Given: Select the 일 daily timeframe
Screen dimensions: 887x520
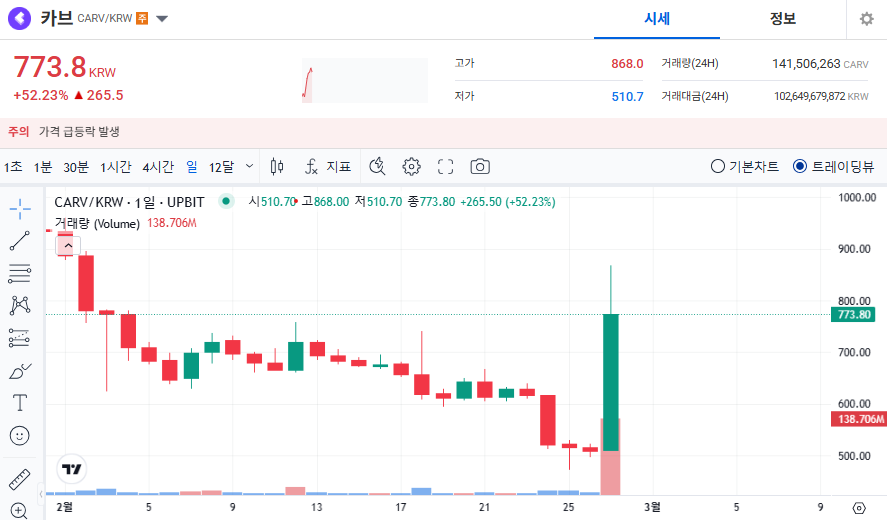Looking at the screenshot, I should coord(192,167).
